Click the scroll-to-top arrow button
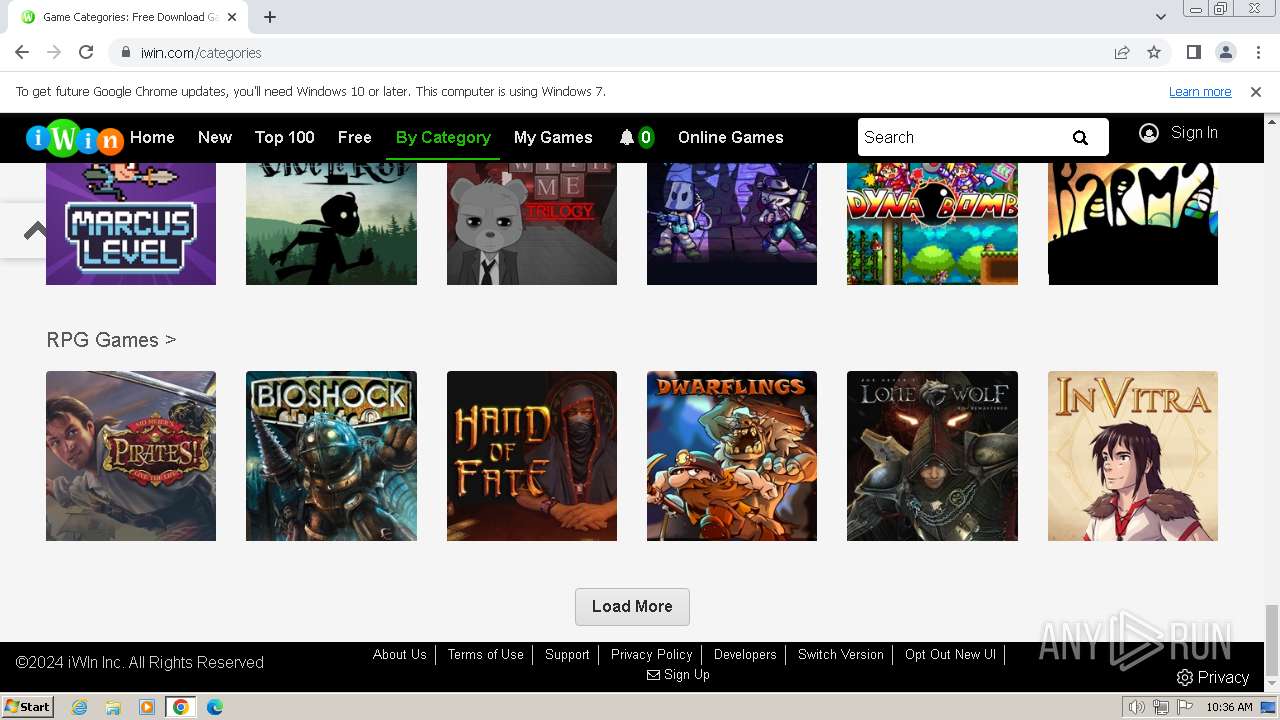This screenshot has height=720, width=1280. [x=35, y=231]
